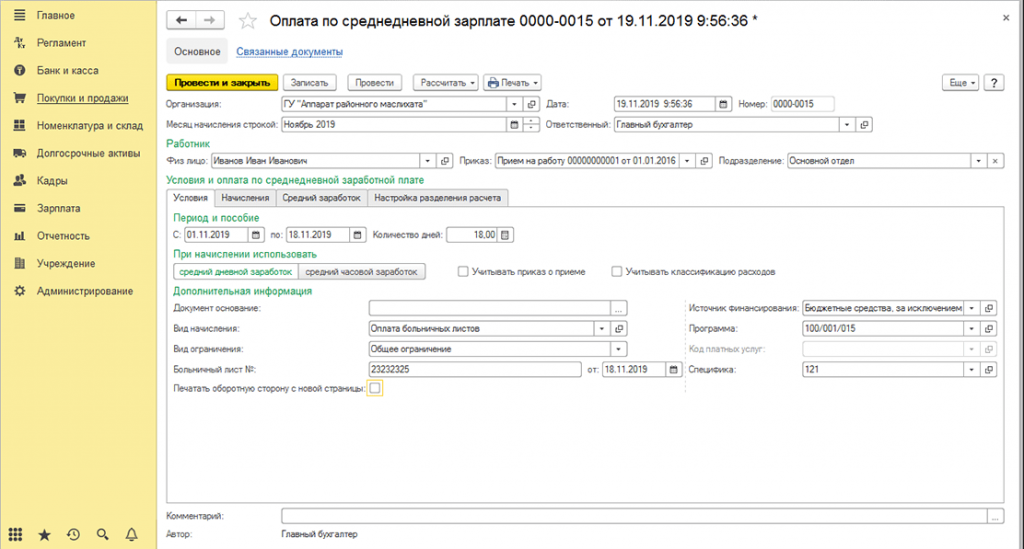Open calculator icon beside Количество дней

tap(505, 235)
